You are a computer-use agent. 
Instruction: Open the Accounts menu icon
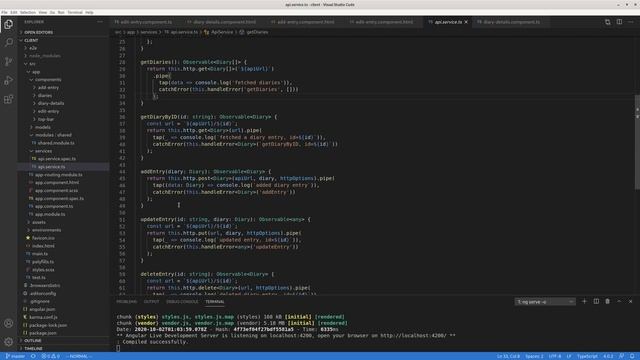[9, 323]
